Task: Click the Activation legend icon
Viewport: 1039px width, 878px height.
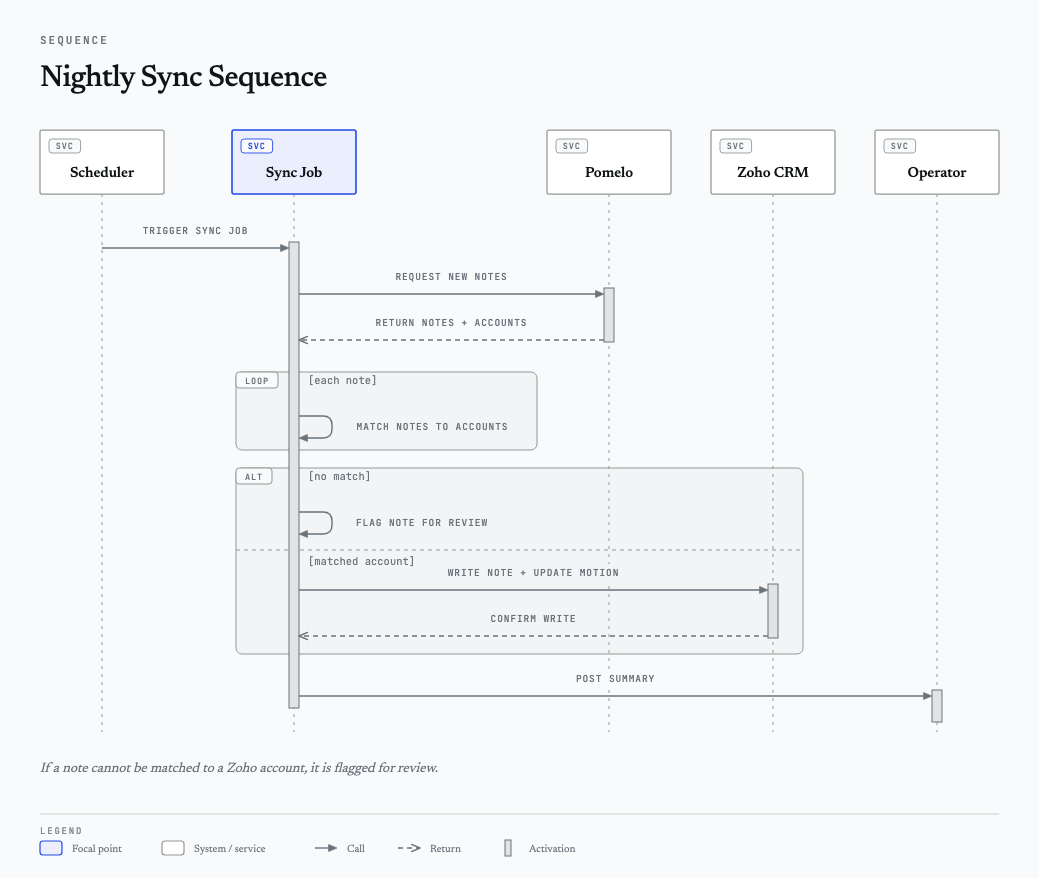Action: pyautogui.click(x=508, y=848)
